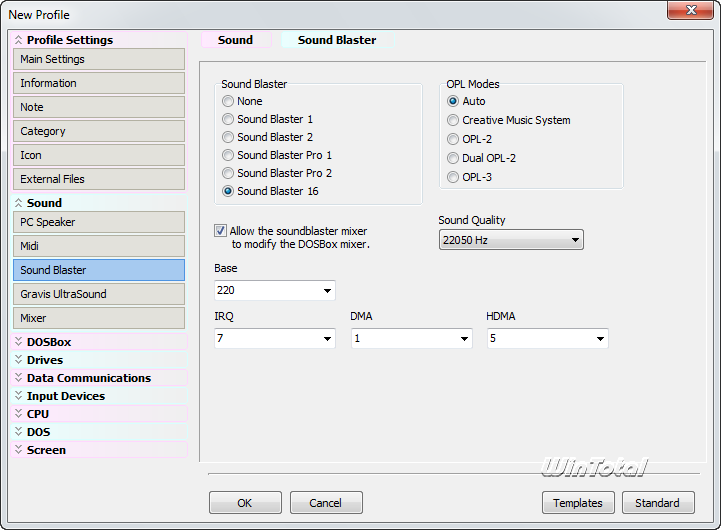Image resolution: width=721 pixels, height=530 pixels.
Task: Open the Mixer settings page
Action: pyautogui.click(x=98, y=318)
